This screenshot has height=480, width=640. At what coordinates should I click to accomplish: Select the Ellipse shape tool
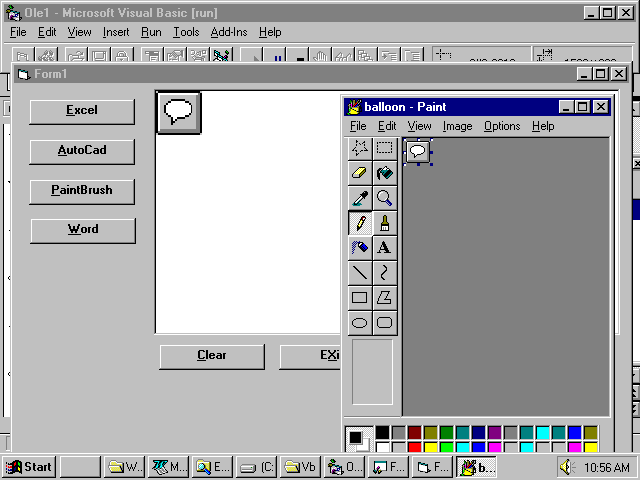tap(359, 322)
